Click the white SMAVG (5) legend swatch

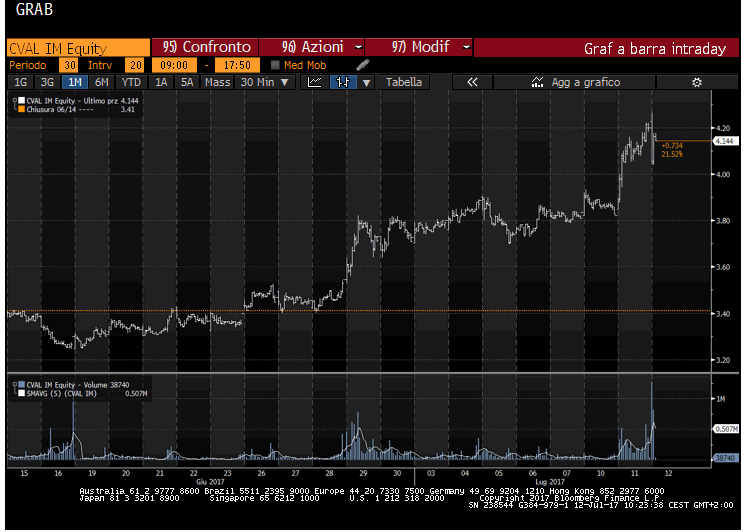(21, 393)
